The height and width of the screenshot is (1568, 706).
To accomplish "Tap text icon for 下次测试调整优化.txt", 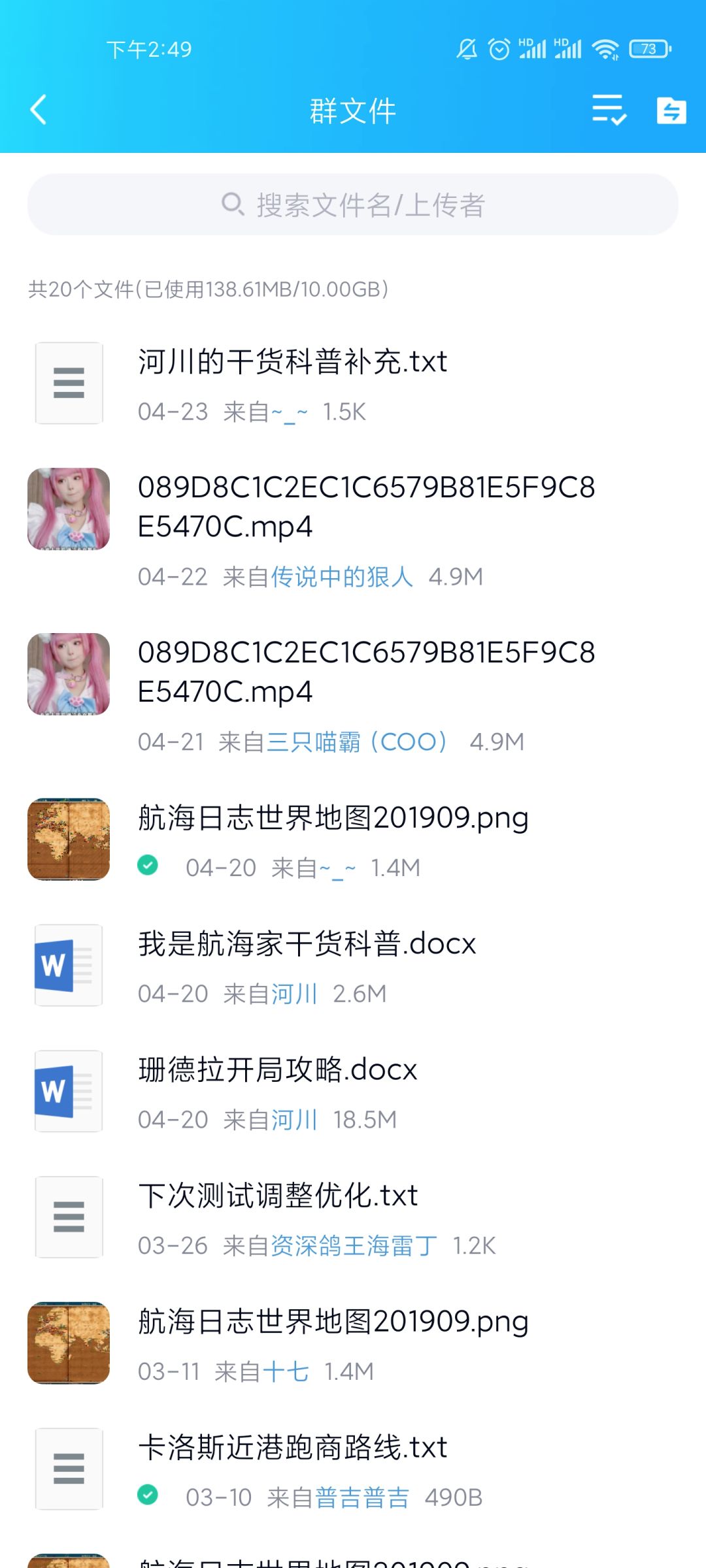I will [x=69, y=1217].
